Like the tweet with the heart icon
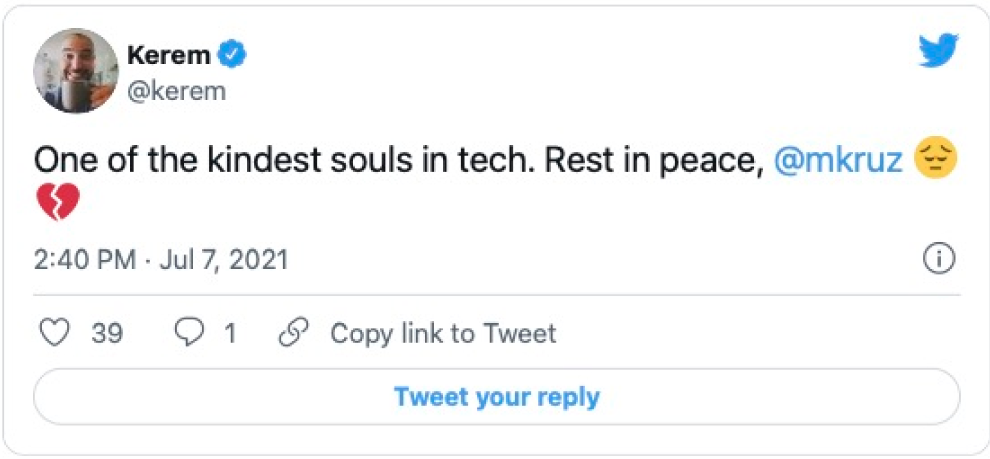 click(58, 333)
